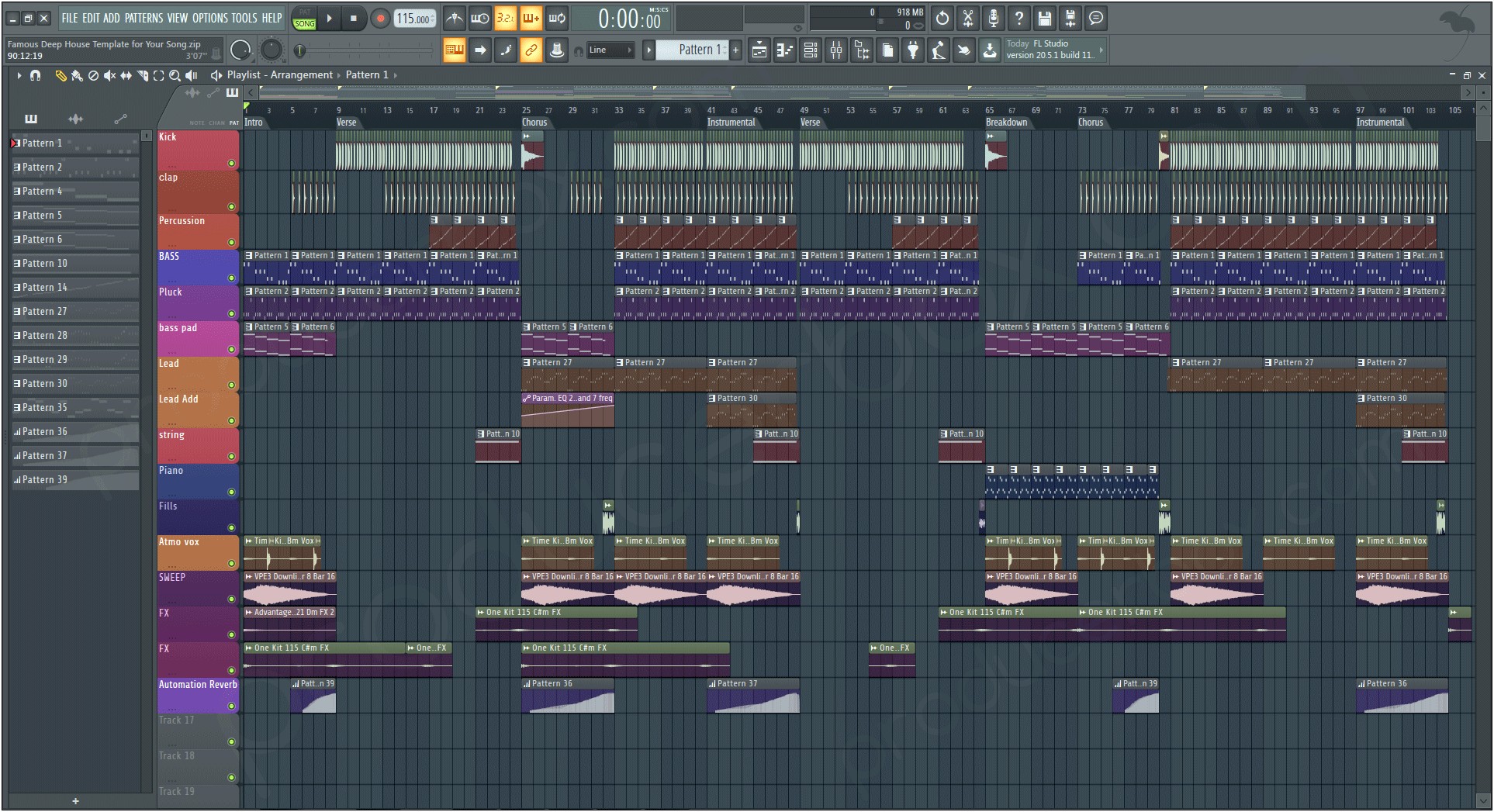Open the FILE menu
1494x812 pixels.
(x=70, y=18)
